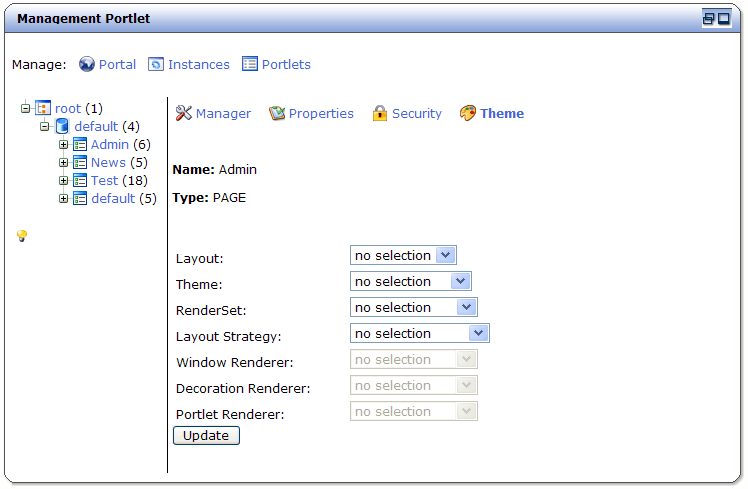This screenshot has width=748, height=489.
Task: Expand the Admin page node
Action: pos(63,144)
